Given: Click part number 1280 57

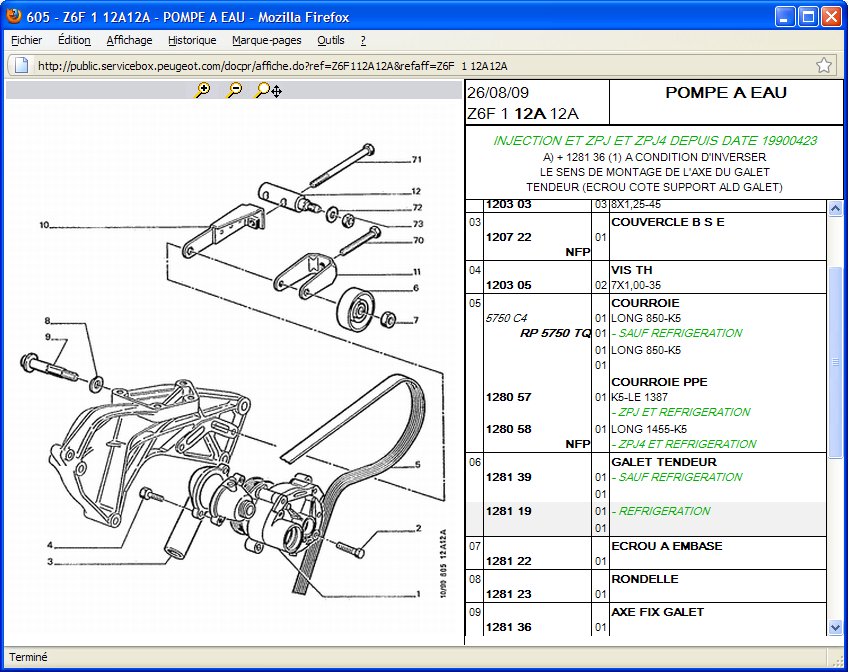Looking at the screenshot, I should [508, 397].
